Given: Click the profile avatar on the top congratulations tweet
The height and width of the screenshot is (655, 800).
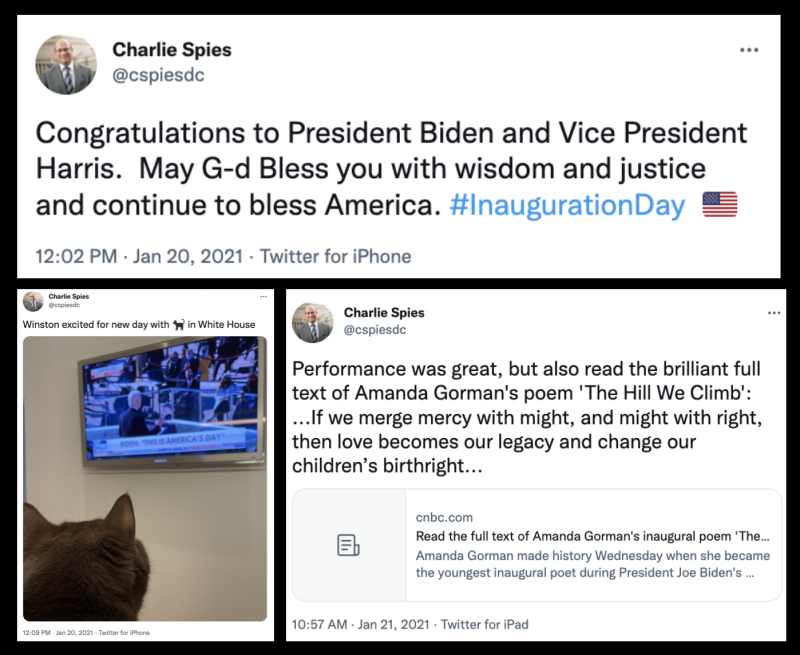Looking at the screenshot, I should point(67,64).
